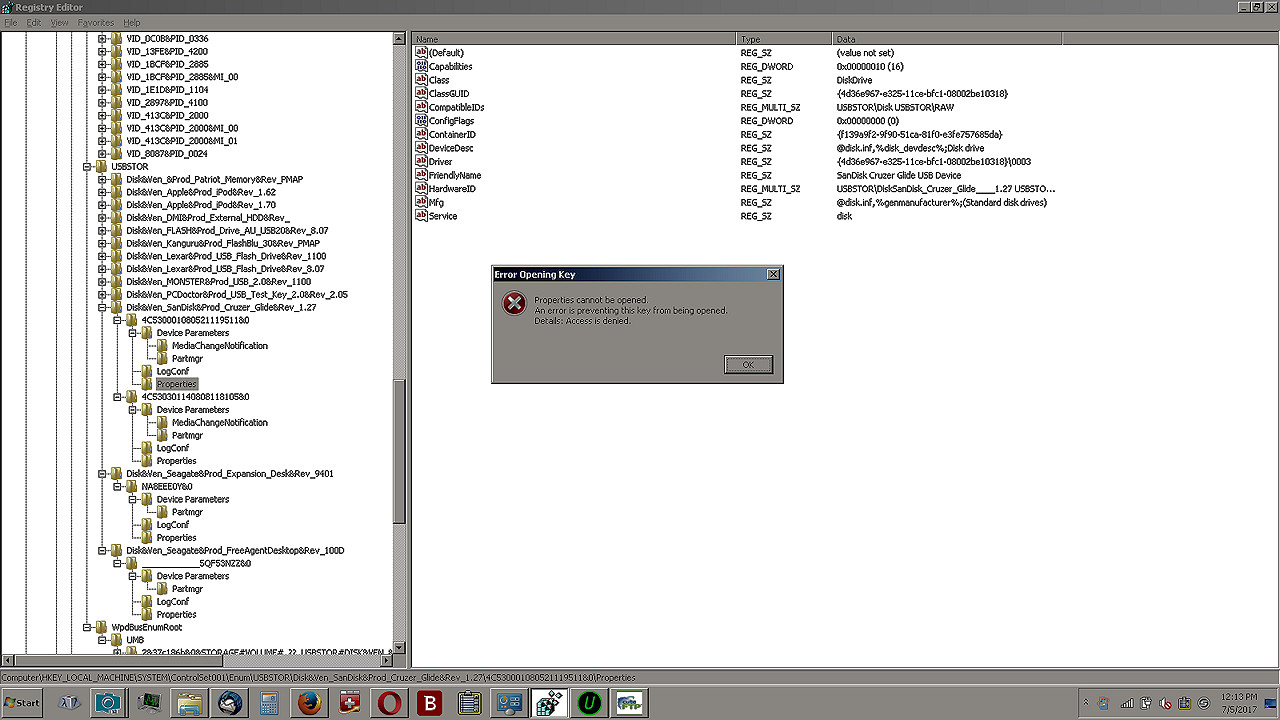Collapse the 4C530001080521119511&0 key
Viewport: 1280px width, 720px height.
(x=117, y=320)
